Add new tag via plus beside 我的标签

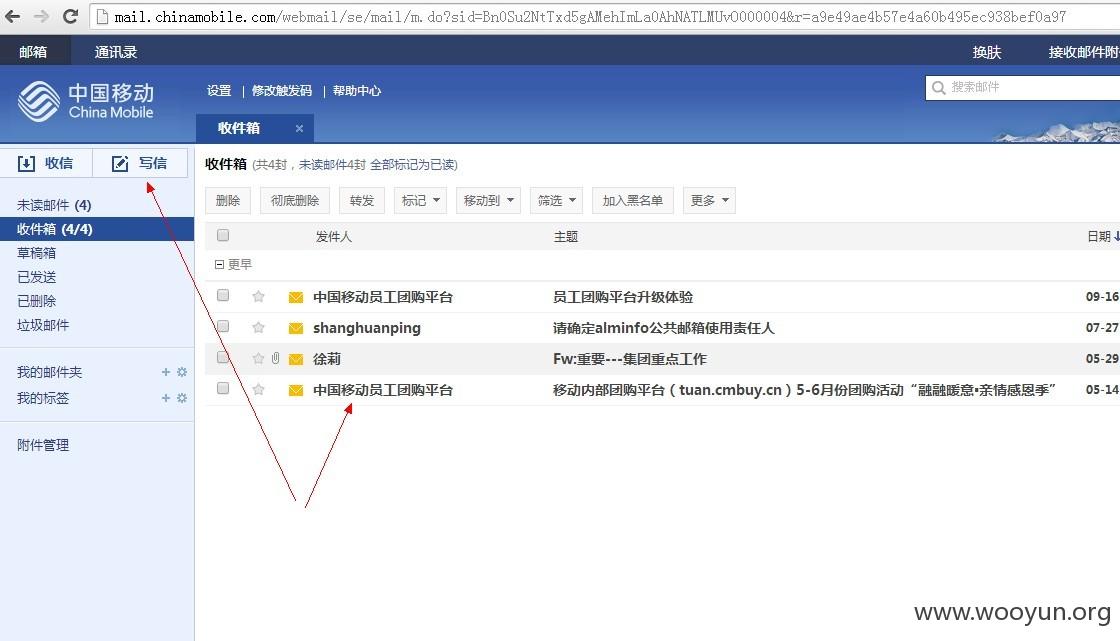coord(166,397)
